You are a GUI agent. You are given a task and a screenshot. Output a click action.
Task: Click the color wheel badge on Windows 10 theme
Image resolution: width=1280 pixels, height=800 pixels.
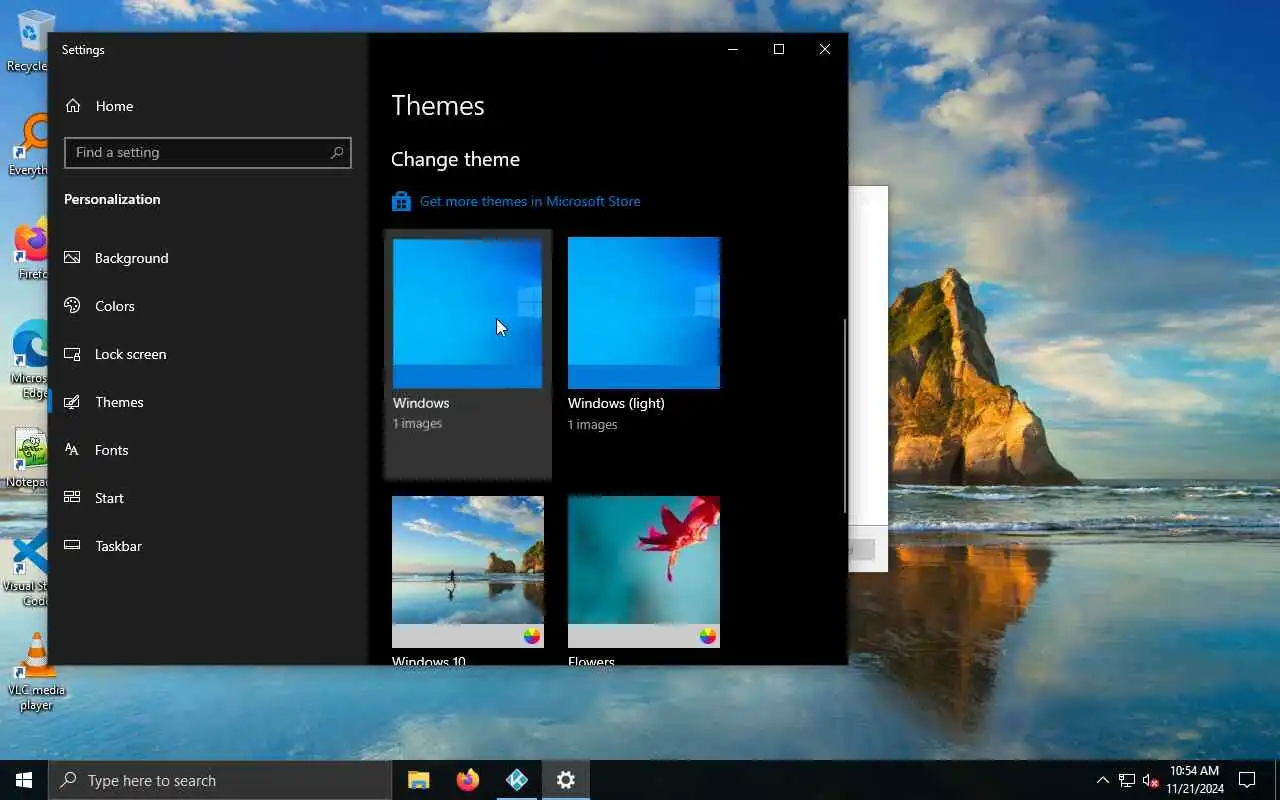pos(532,636)
